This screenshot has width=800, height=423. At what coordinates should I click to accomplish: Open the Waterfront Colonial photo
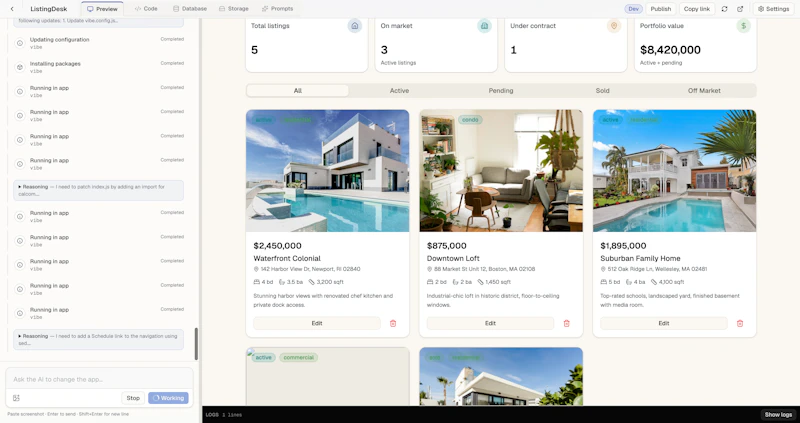point(328,171)
